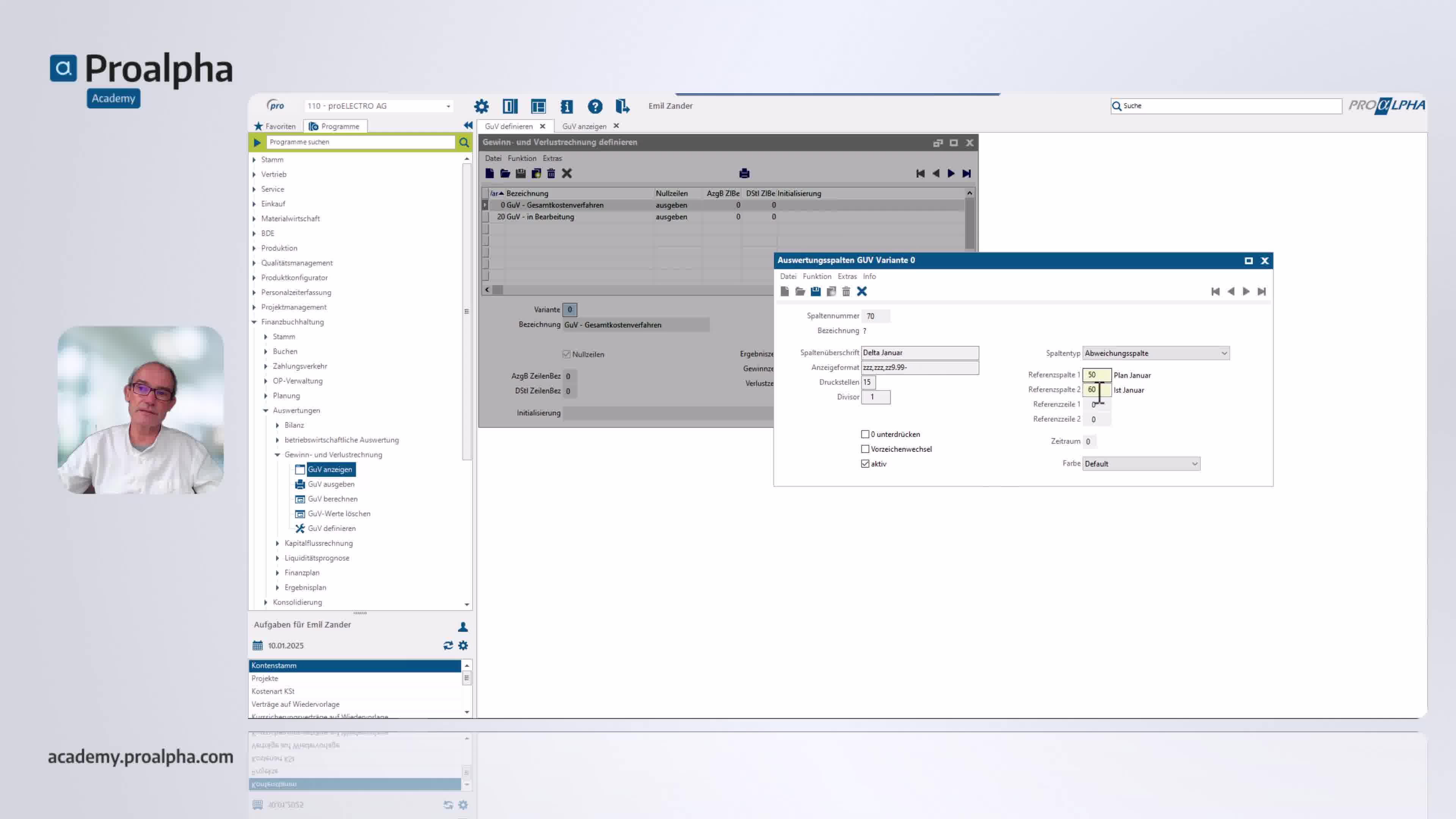Click the save icon in Auswertungsspalten toolbar
This screenshot has height=819, width=1456.
(815, 292)
